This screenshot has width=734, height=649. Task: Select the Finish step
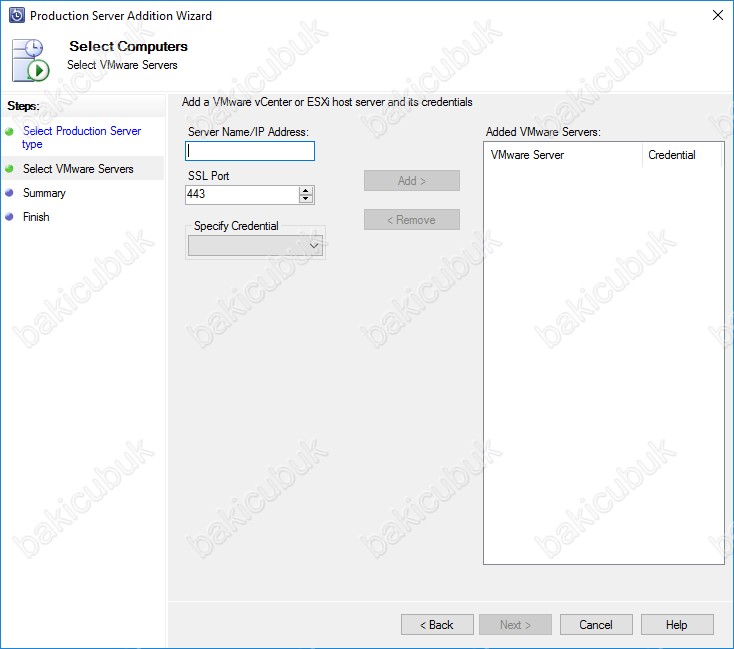click(x=36, y=217)
